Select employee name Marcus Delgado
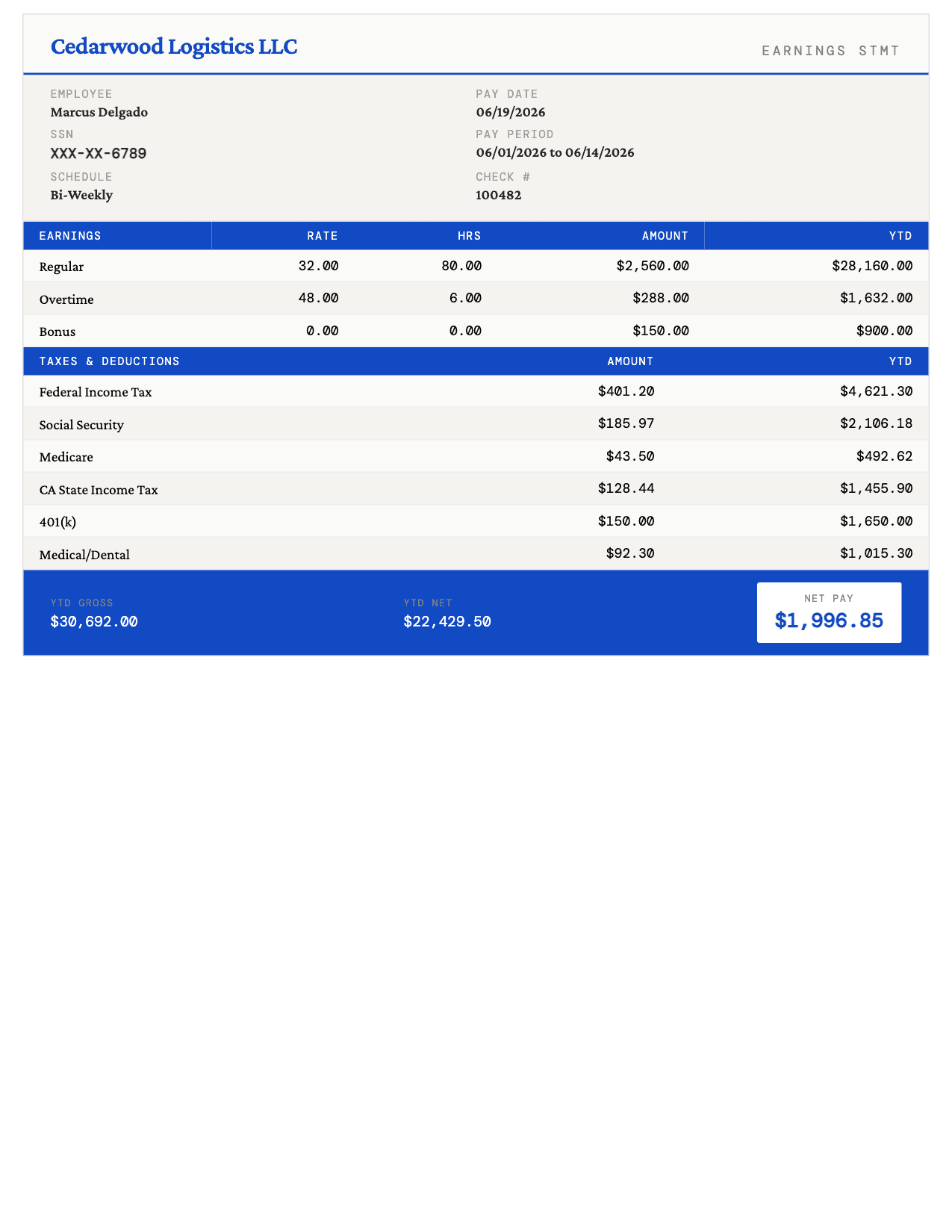Screen dimensions: 952x1232 pyautogui.click(x=99, y=113)
